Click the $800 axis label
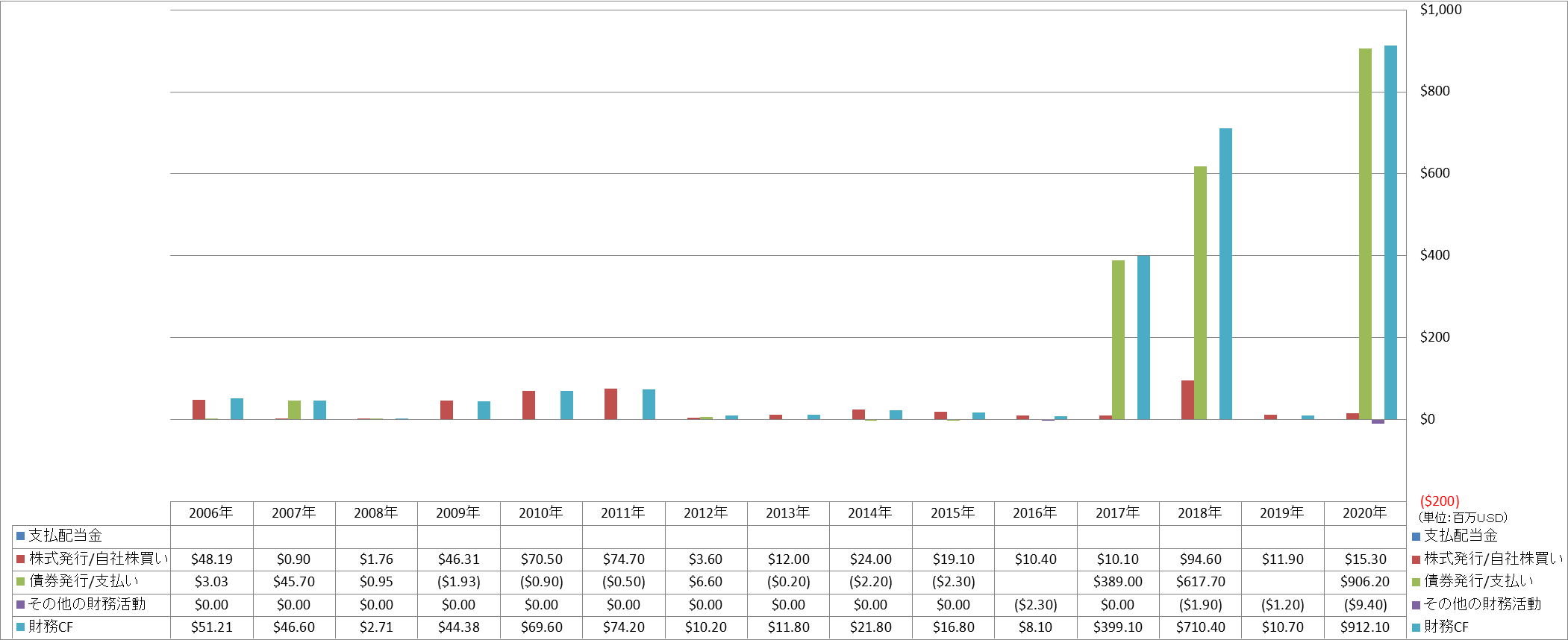Image resolution: width=1568 pixels, height=640 pixels. 1434,91
